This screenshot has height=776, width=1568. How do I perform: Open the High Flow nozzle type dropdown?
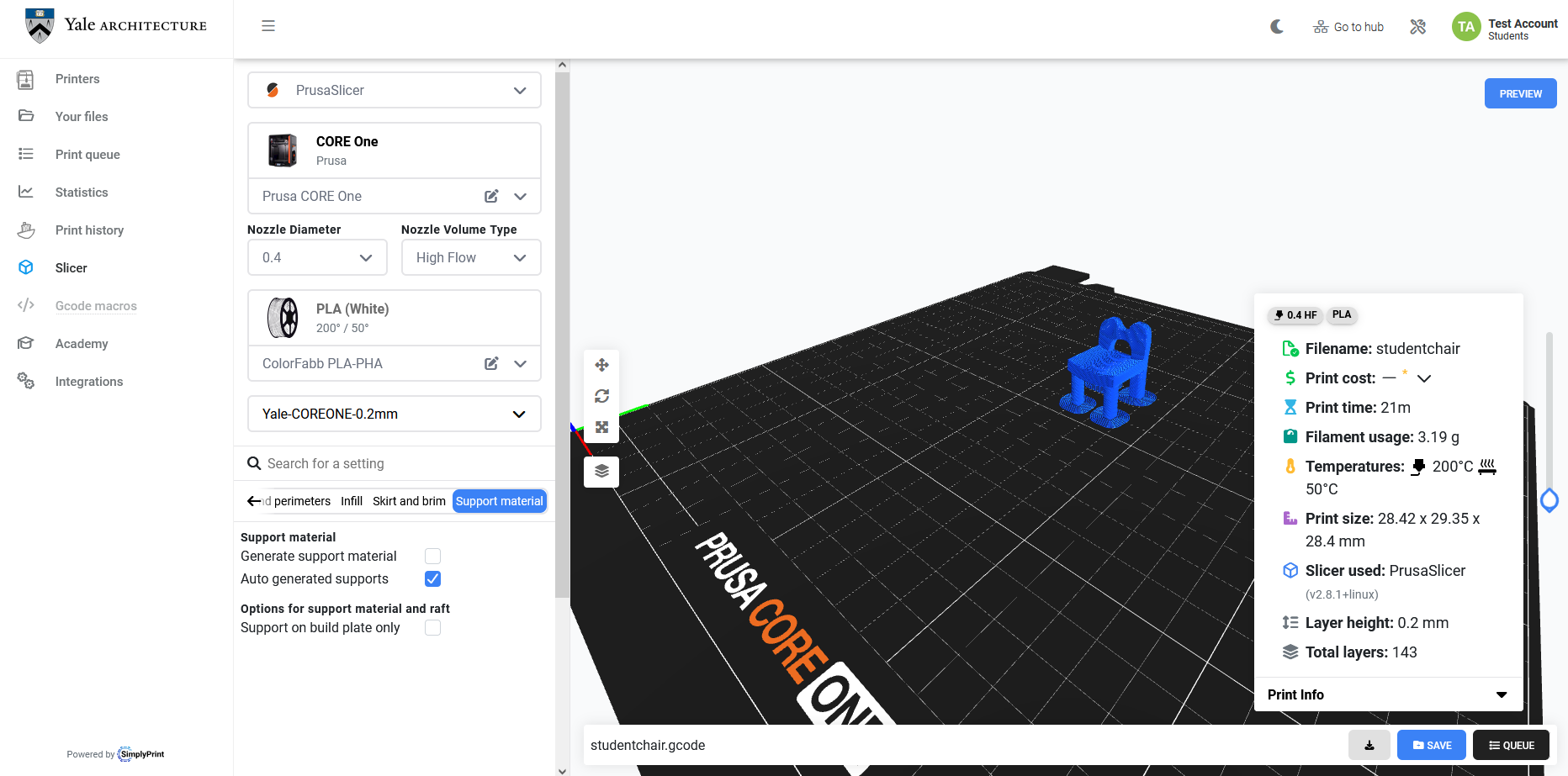471,257
